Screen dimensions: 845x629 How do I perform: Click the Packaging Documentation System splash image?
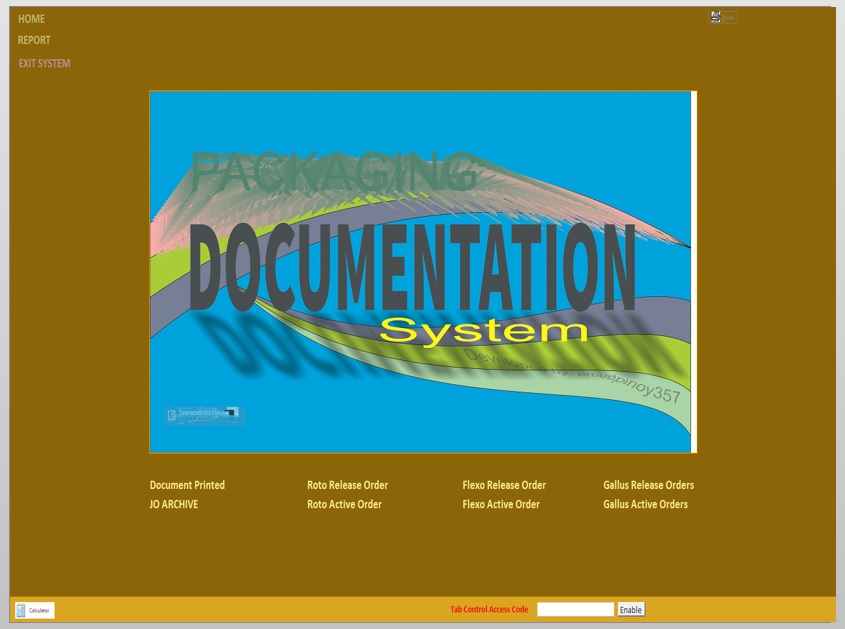click(x=420, y=390)
